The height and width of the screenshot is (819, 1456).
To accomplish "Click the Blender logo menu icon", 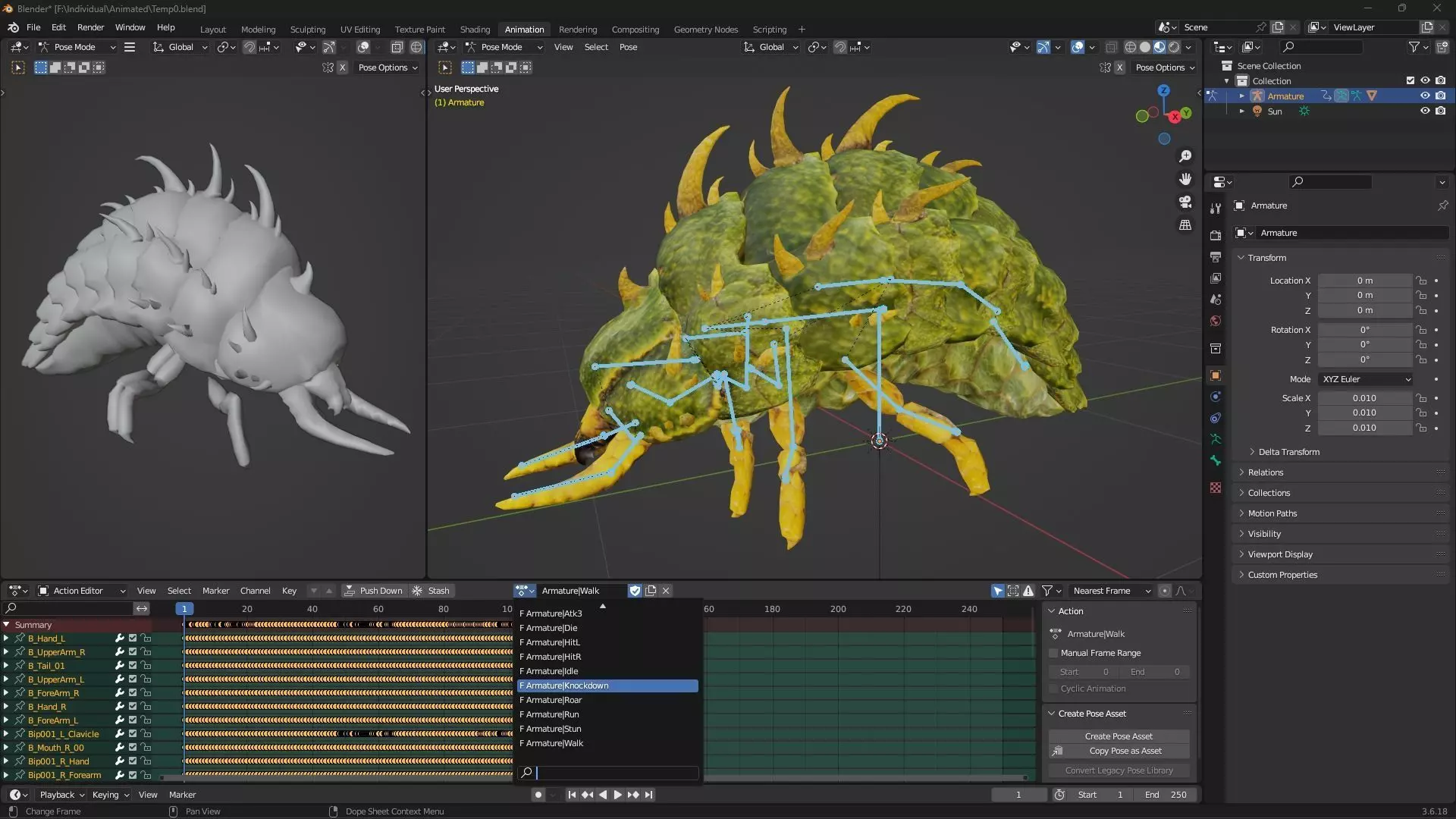I will pos(13,27).
